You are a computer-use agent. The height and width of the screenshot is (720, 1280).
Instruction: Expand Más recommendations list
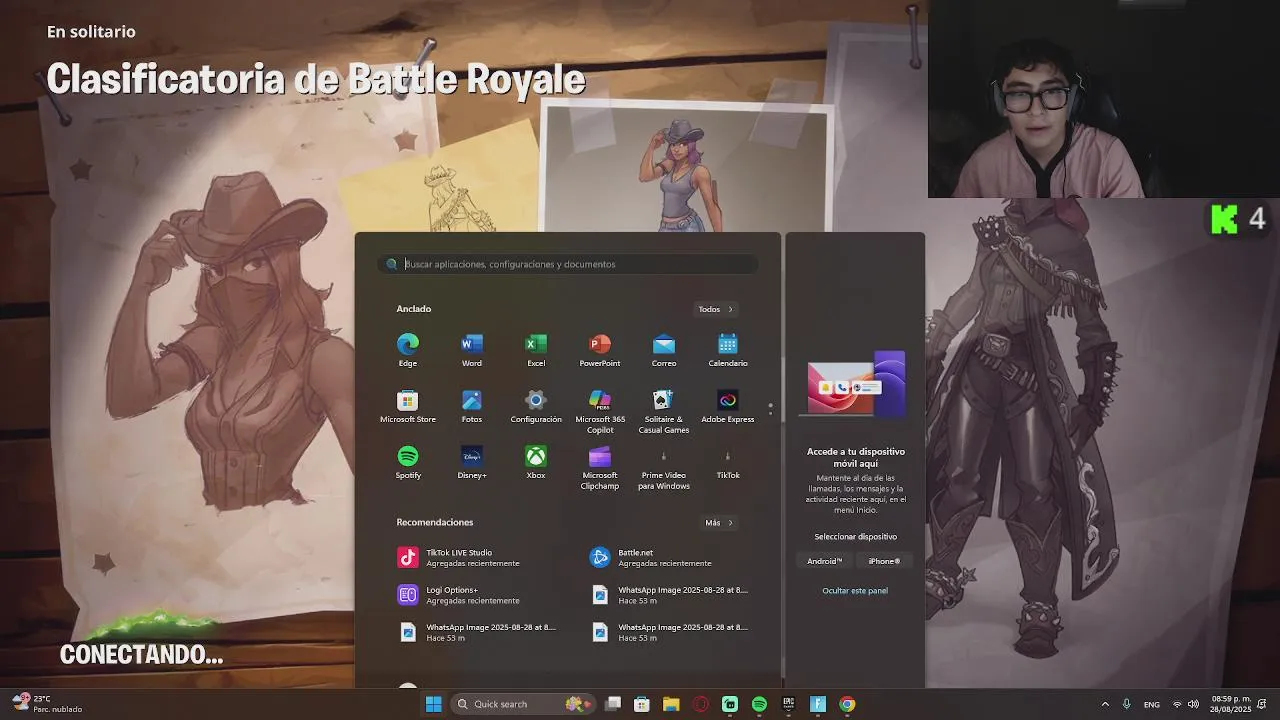tap(719, 523)
